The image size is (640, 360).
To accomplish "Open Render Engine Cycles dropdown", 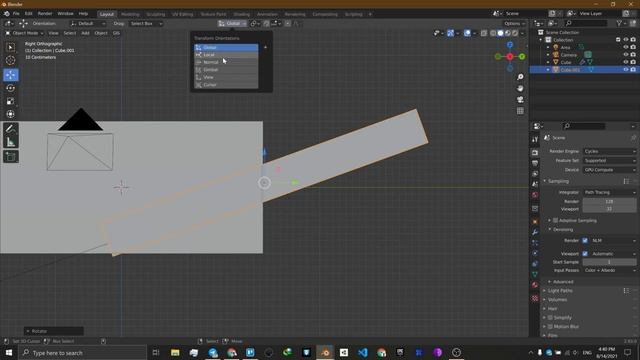I will [x=609, y=151].
